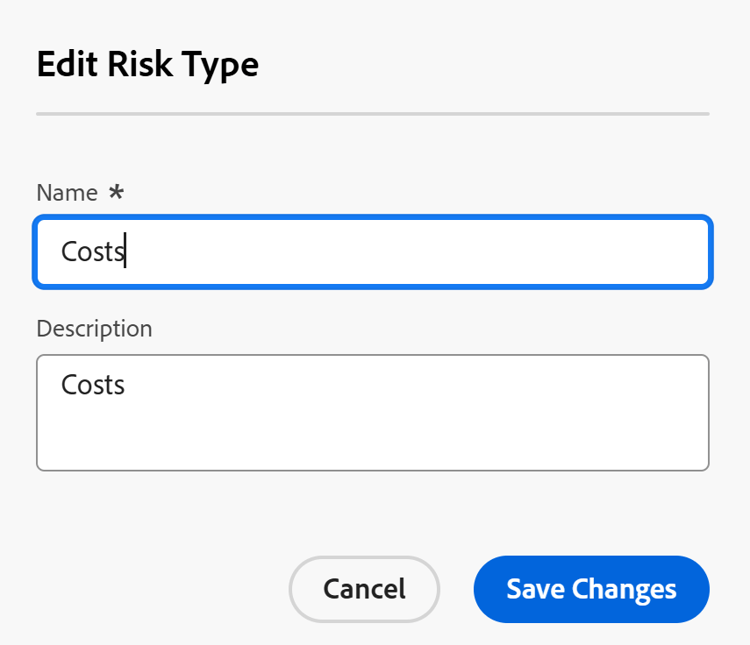
Task: Dismiss the dialog with Cancel
Action: (x=364, y=589)
